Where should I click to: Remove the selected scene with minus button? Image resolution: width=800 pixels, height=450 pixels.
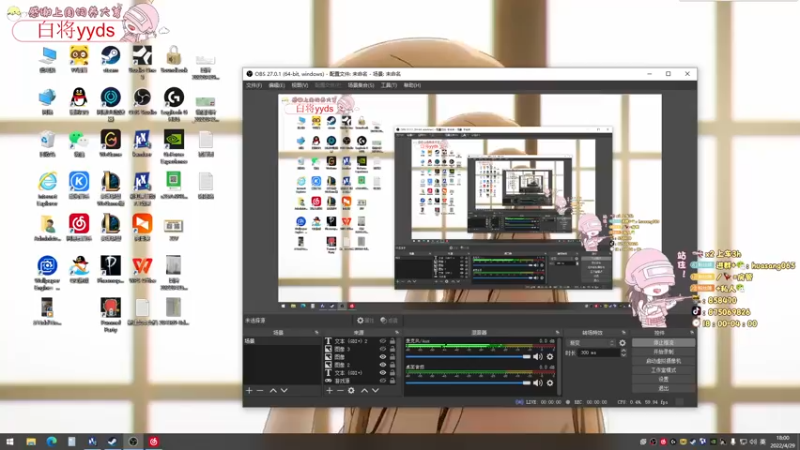coord(260,390)
